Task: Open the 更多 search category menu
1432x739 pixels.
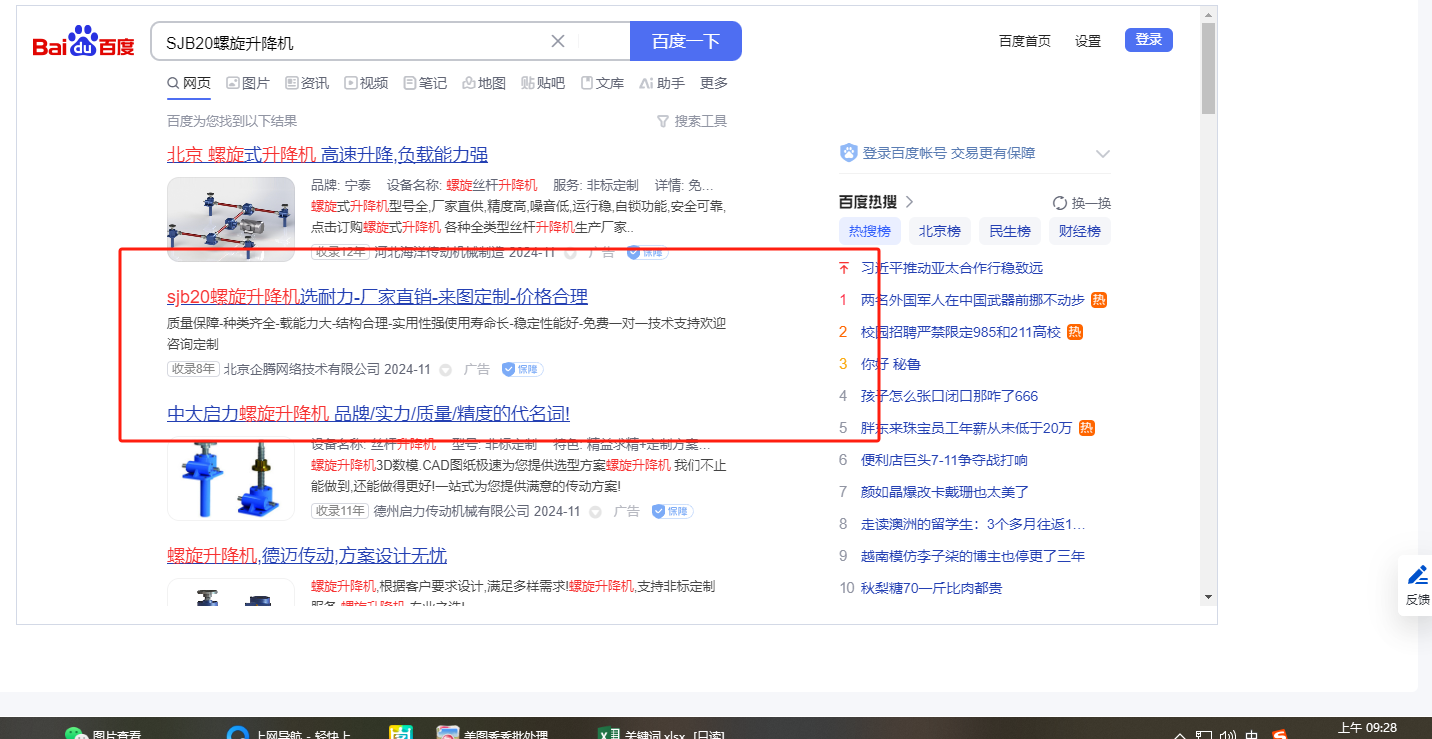Action: click(714, 83)
